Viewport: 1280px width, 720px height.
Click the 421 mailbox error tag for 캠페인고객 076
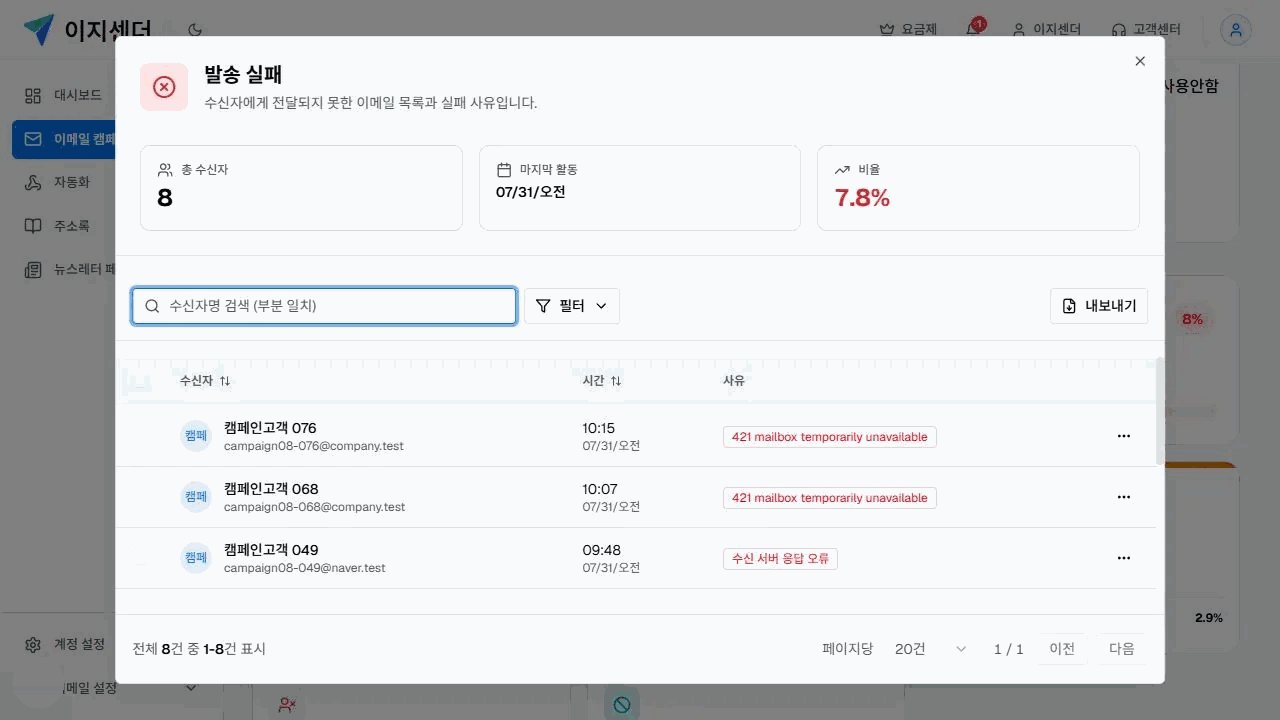coord(830,437)
